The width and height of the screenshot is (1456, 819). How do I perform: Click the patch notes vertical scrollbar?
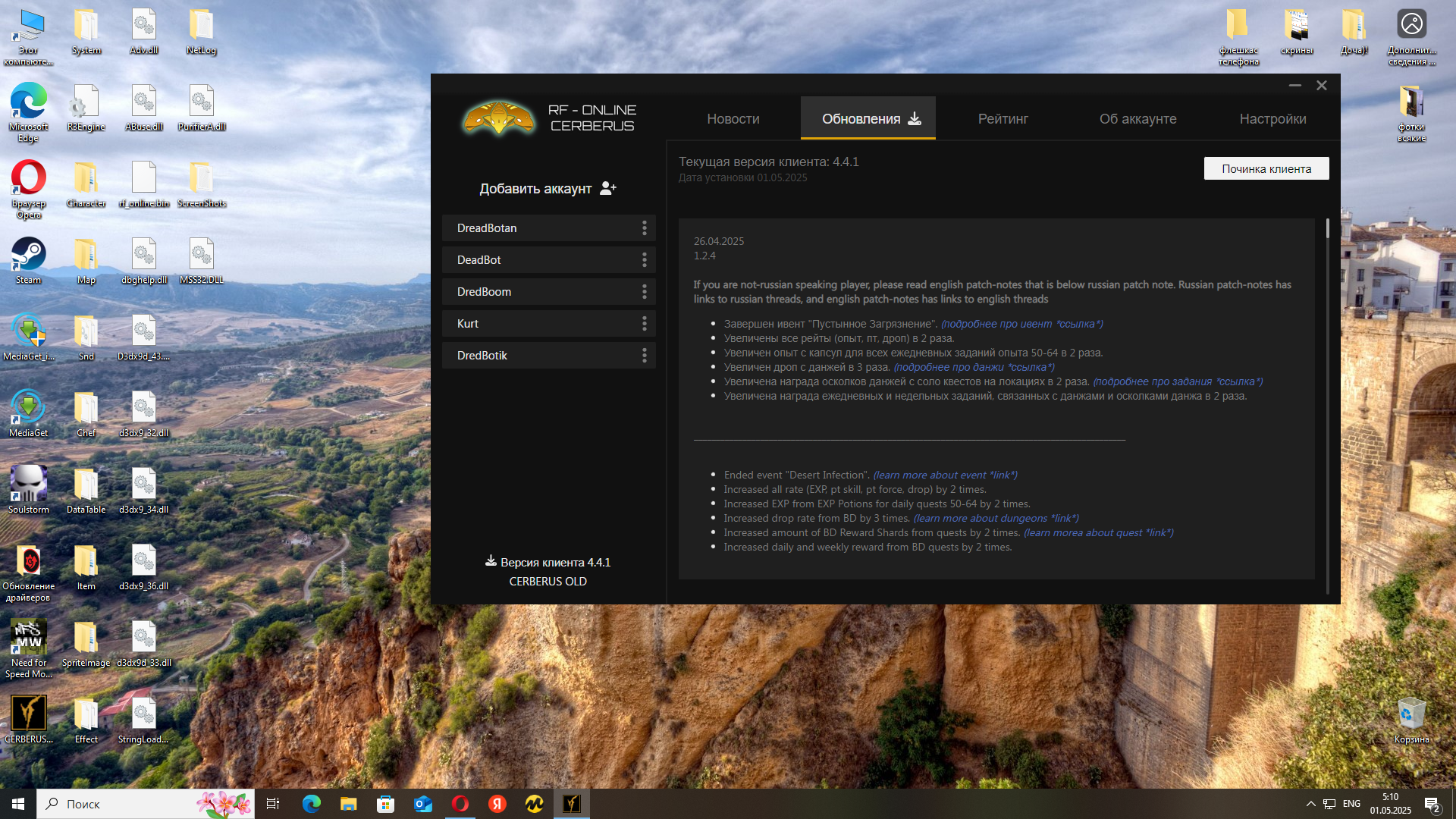1327,228
